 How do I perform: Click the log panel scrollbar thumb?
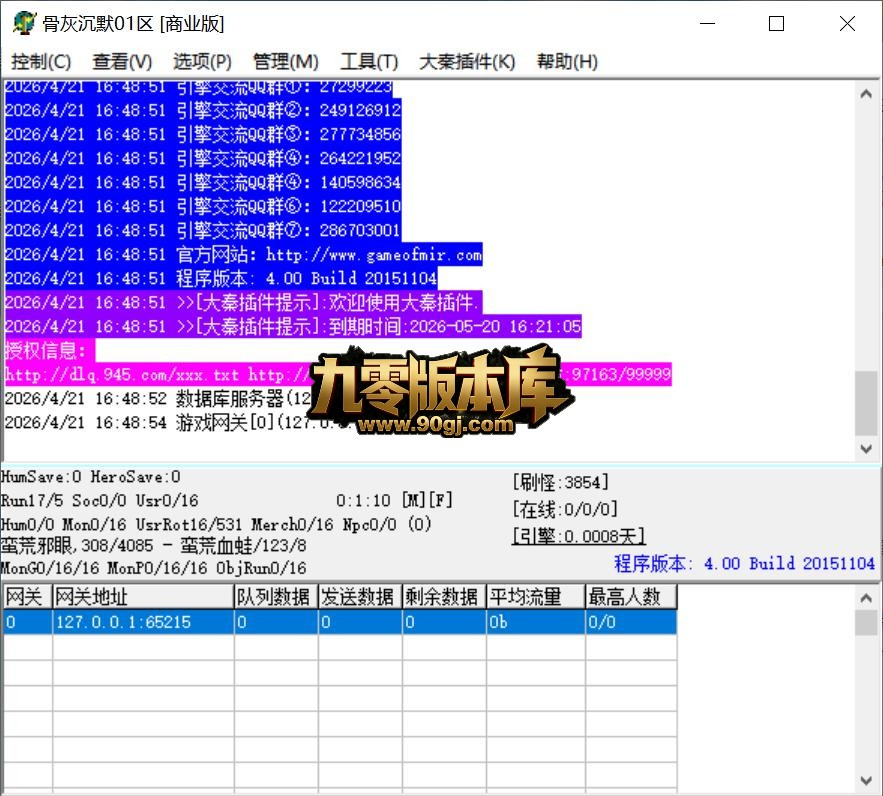866,403
